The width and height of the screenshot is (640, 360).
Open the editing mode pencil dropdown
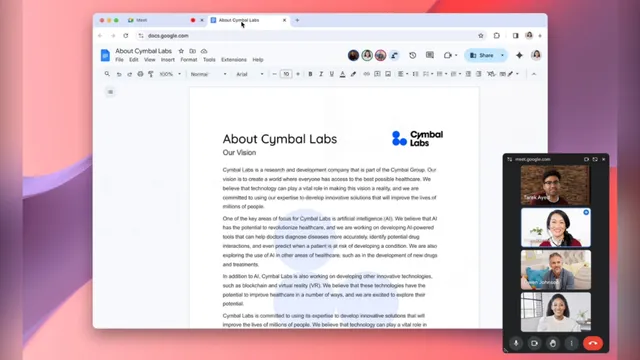pos(513,74)
